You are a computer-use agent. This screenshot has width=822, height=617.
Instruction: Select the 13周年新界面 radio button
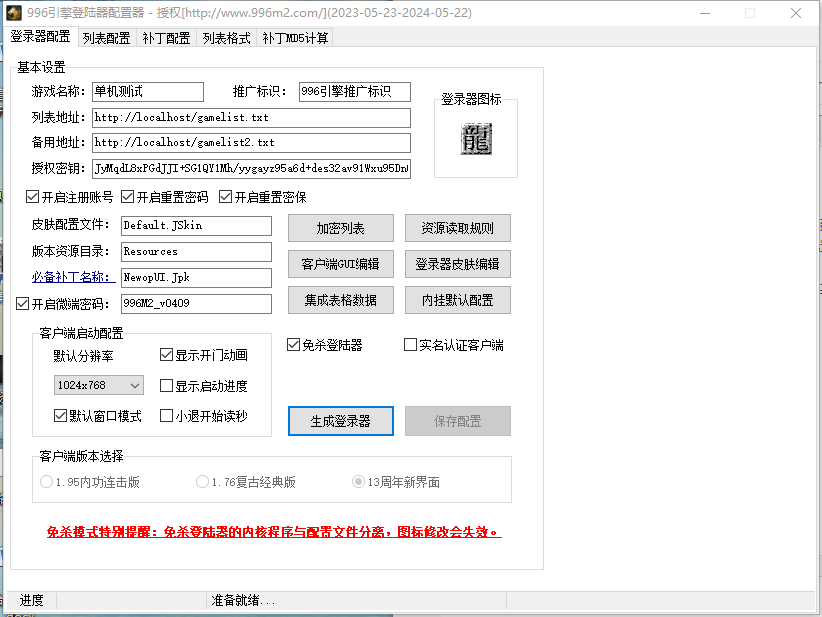tap(358, 482)
